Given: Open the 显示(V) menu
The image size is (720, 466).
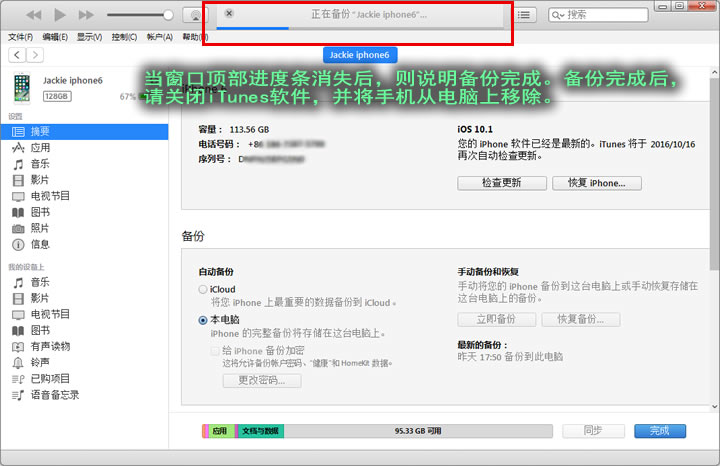Looking at the screenshot, I should pyautogui.click(x=90, y=37).
